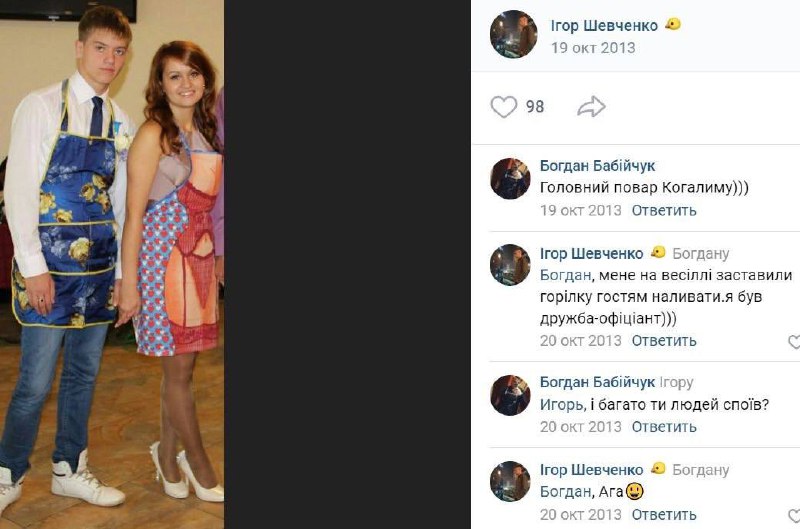800x529 pixels.
Task: Click the heart like icon with 98 likes
Action: pyautogui.click(x=504, y=107)
